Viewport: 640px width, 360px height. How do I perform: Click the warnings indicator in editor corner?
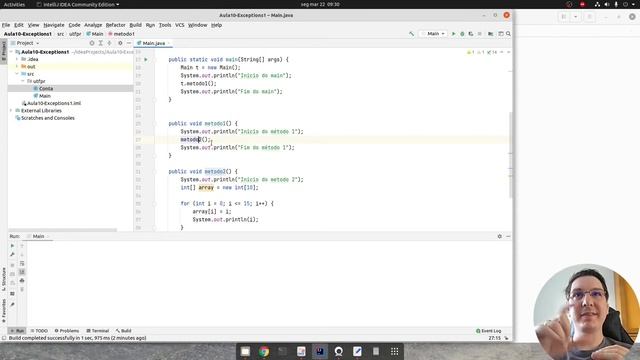[482, 52]
